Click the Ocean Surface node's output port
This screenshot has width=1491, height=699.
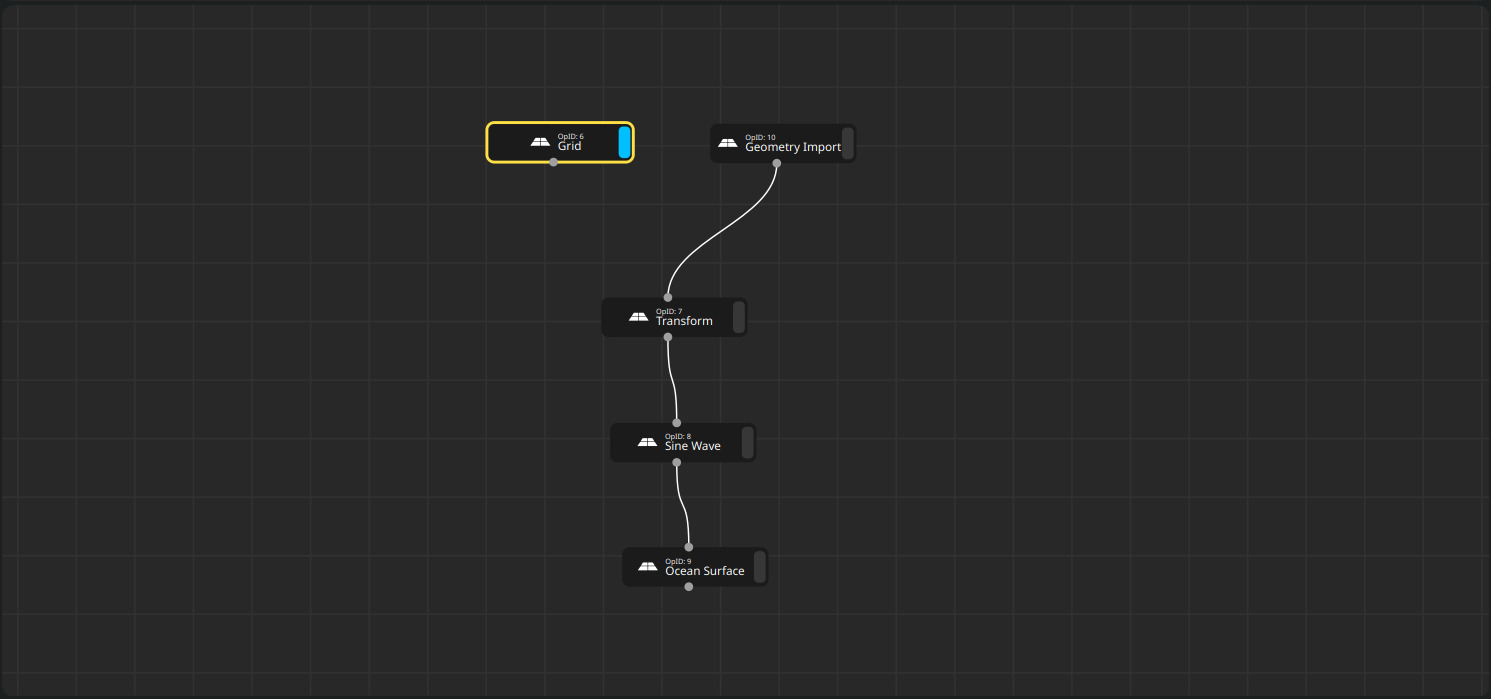[x=688, y=587]
